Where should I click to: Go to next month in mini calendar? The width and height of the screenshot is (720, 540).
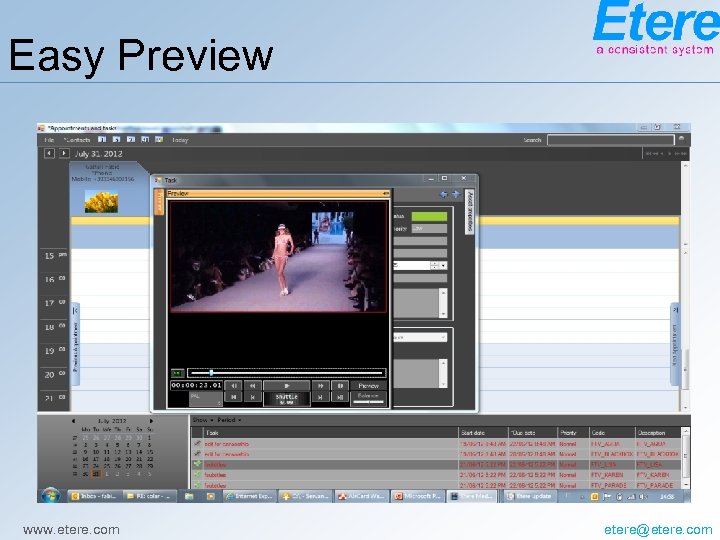[151, 421]
